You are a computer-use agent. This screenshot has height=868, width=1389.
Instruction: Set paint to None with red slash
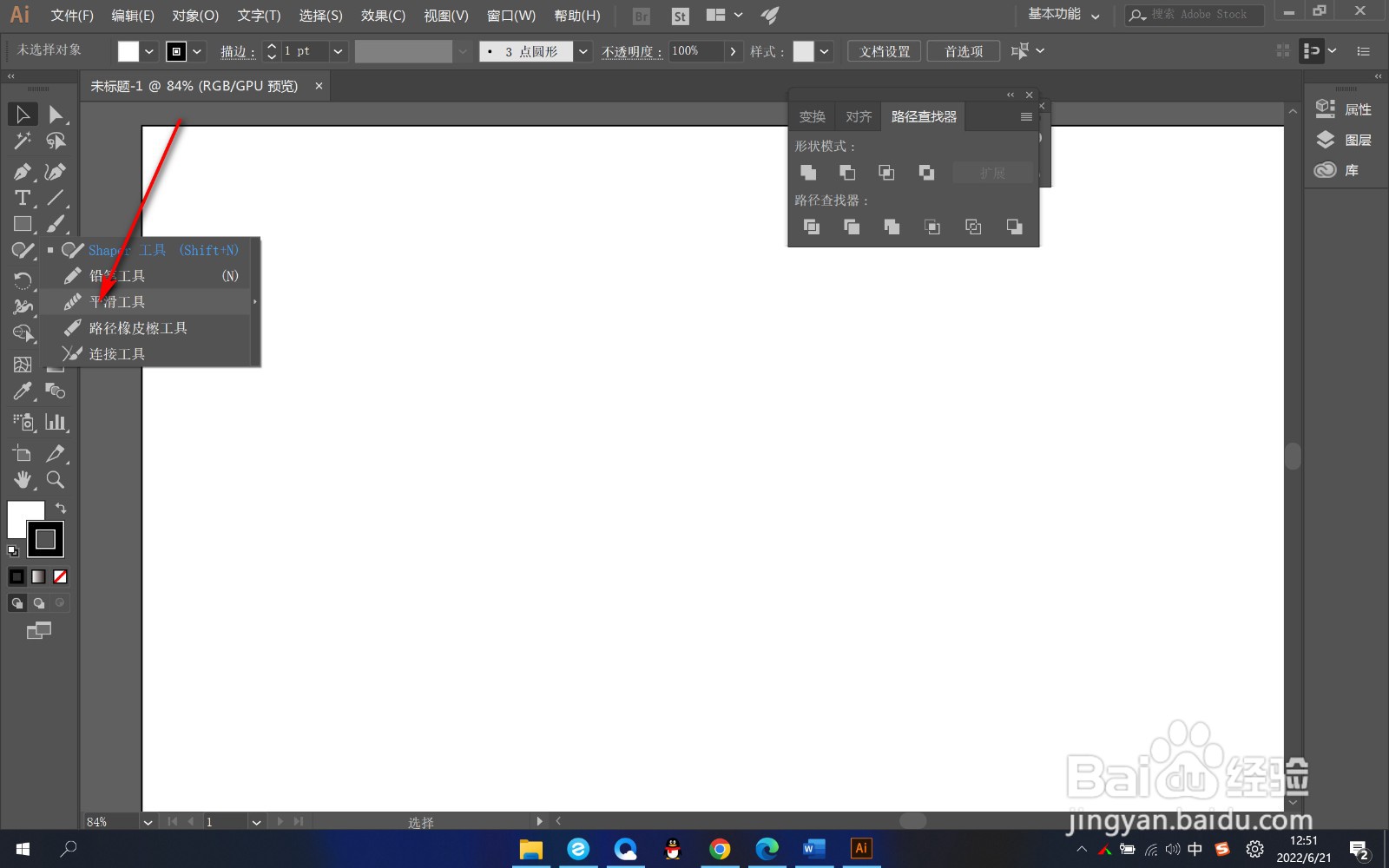60,576
